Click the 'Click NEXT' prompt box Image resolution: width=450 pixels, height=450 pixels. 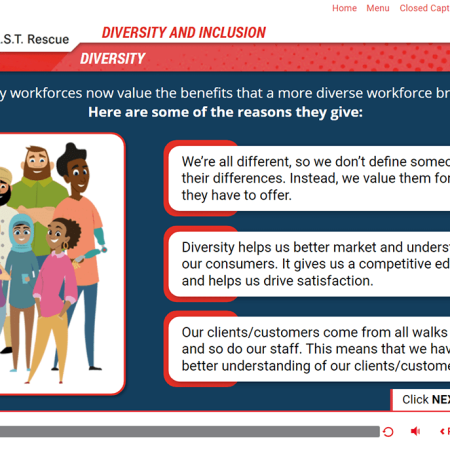420,399
